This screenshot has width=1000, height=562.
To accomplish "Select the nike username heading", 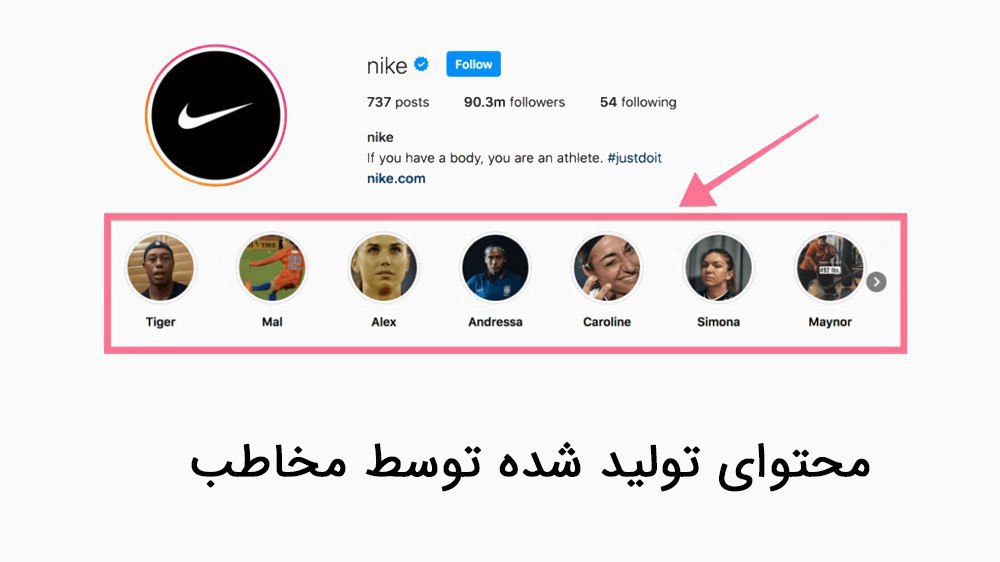I will (x=386, y=66).
